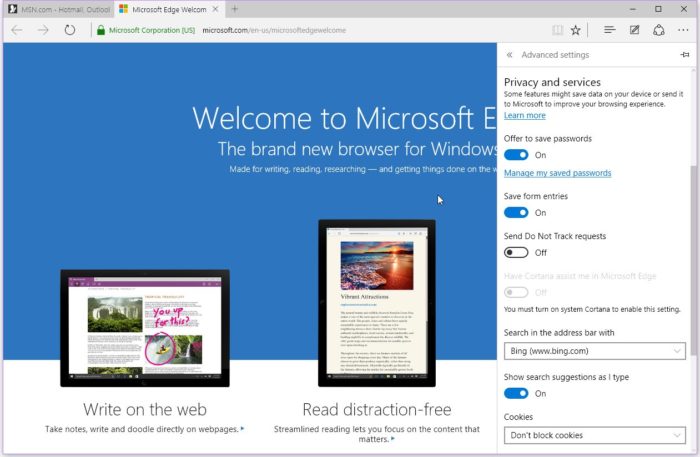Viewport: 700px width, 457px height.
Task: Click the microsoft.com address bar URL
Action: pos(274,30)
